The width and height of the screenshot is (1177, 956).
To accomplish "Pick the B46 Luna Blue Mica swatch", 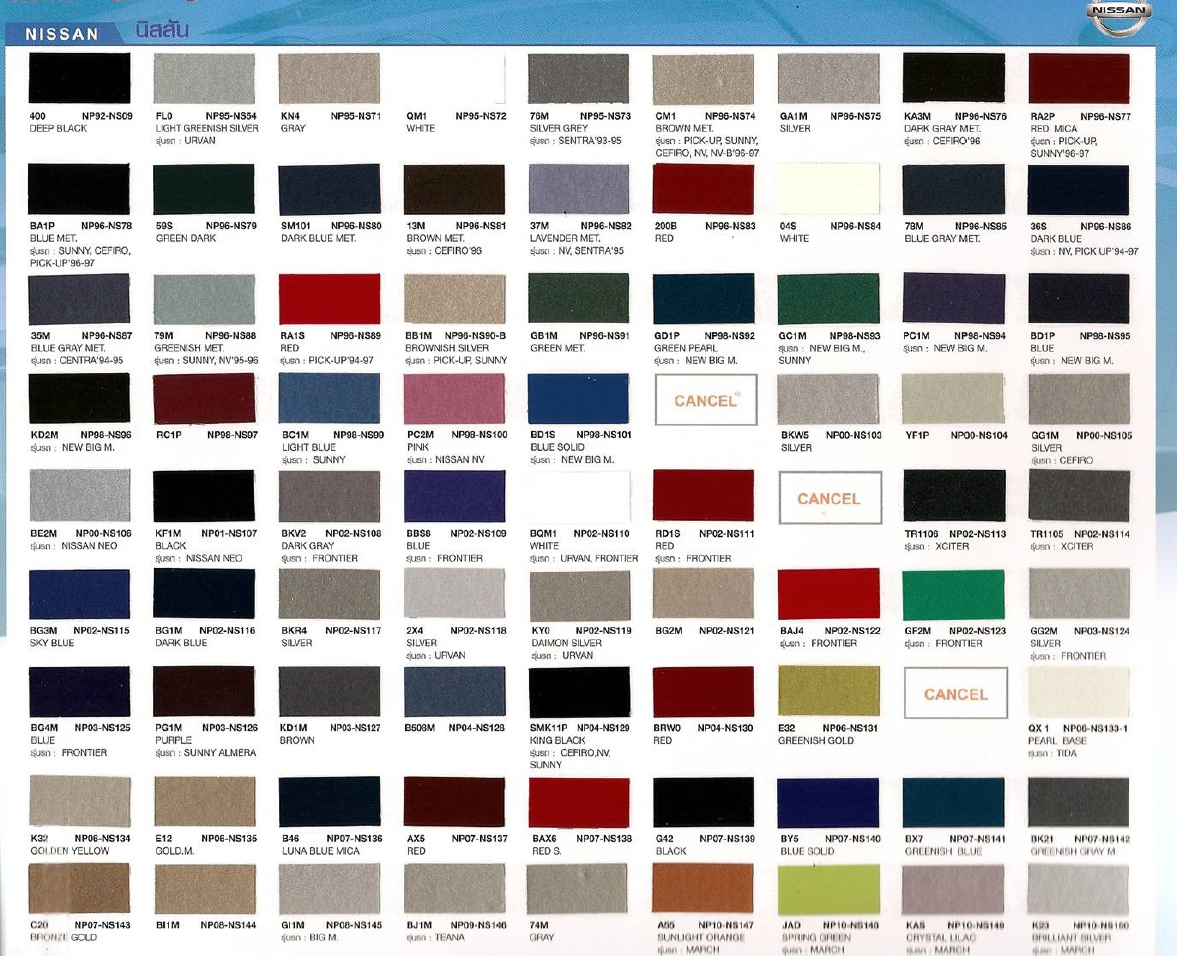I will pyautogui.click(x=330, y=801).
